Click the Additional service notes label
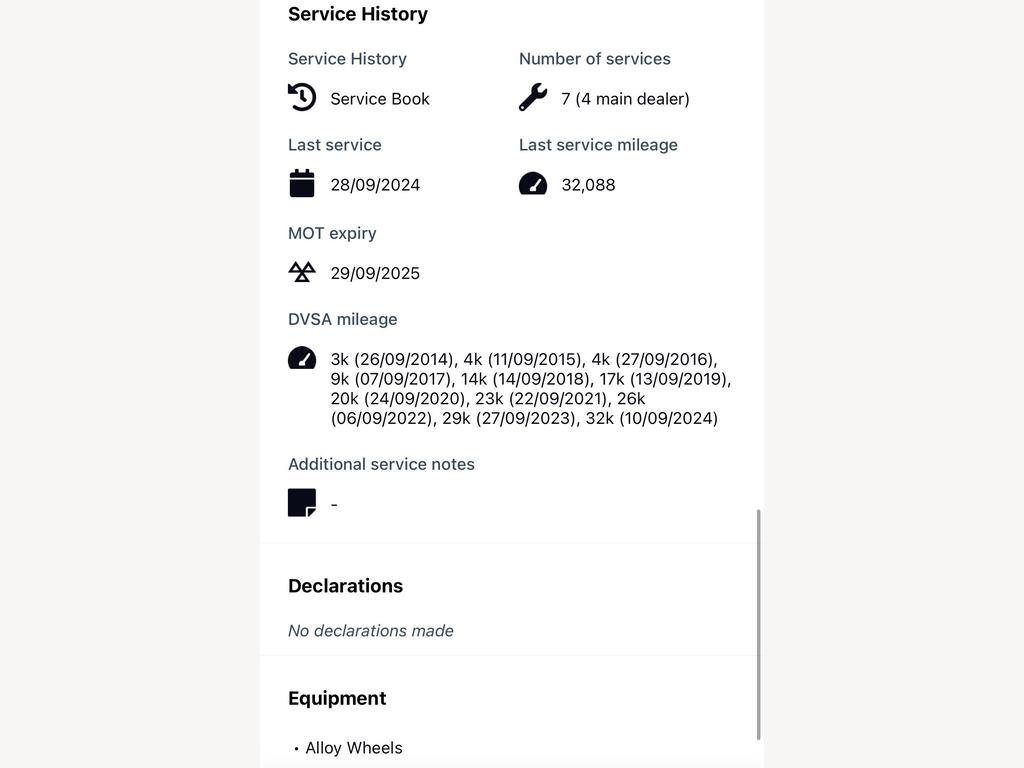Image resolution: width=1024 pixels, height=768 pixels. 381,464
